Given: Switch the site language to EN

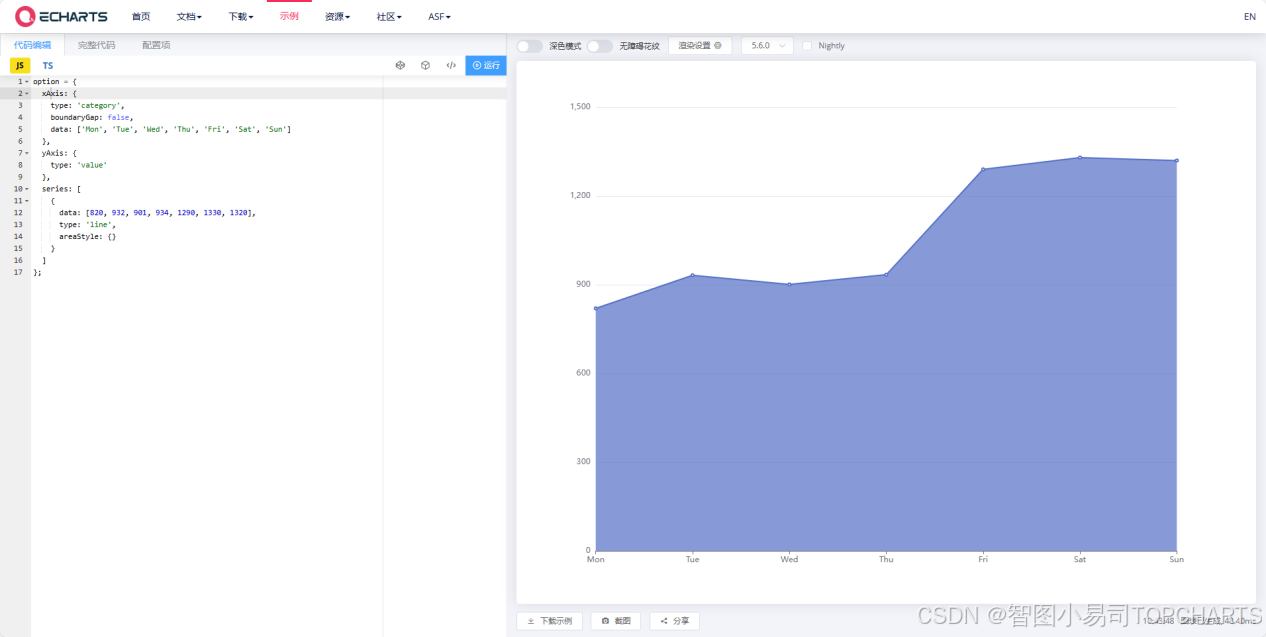Looking at the screenshot, I should click(1249, 17).
